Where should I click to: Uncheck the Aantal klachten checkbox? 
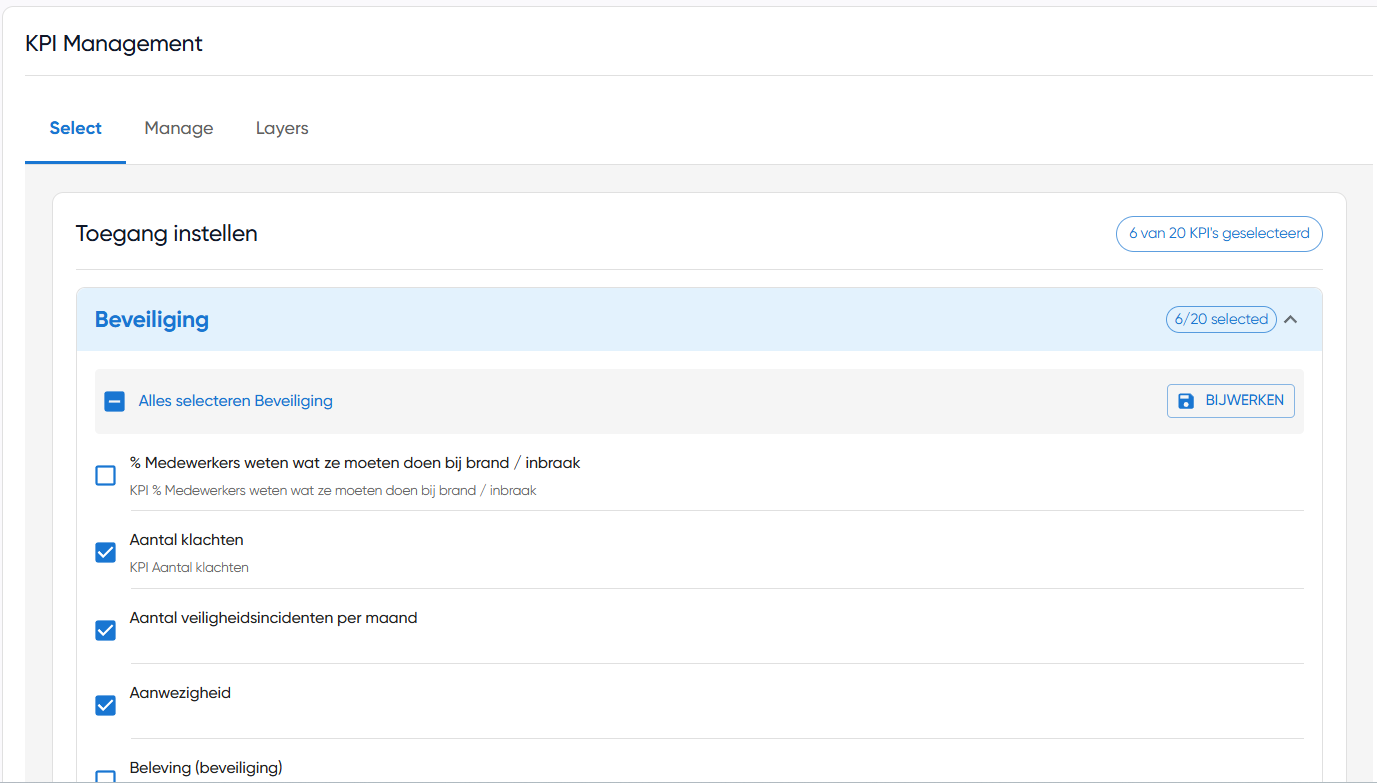(x=106, y=552)
